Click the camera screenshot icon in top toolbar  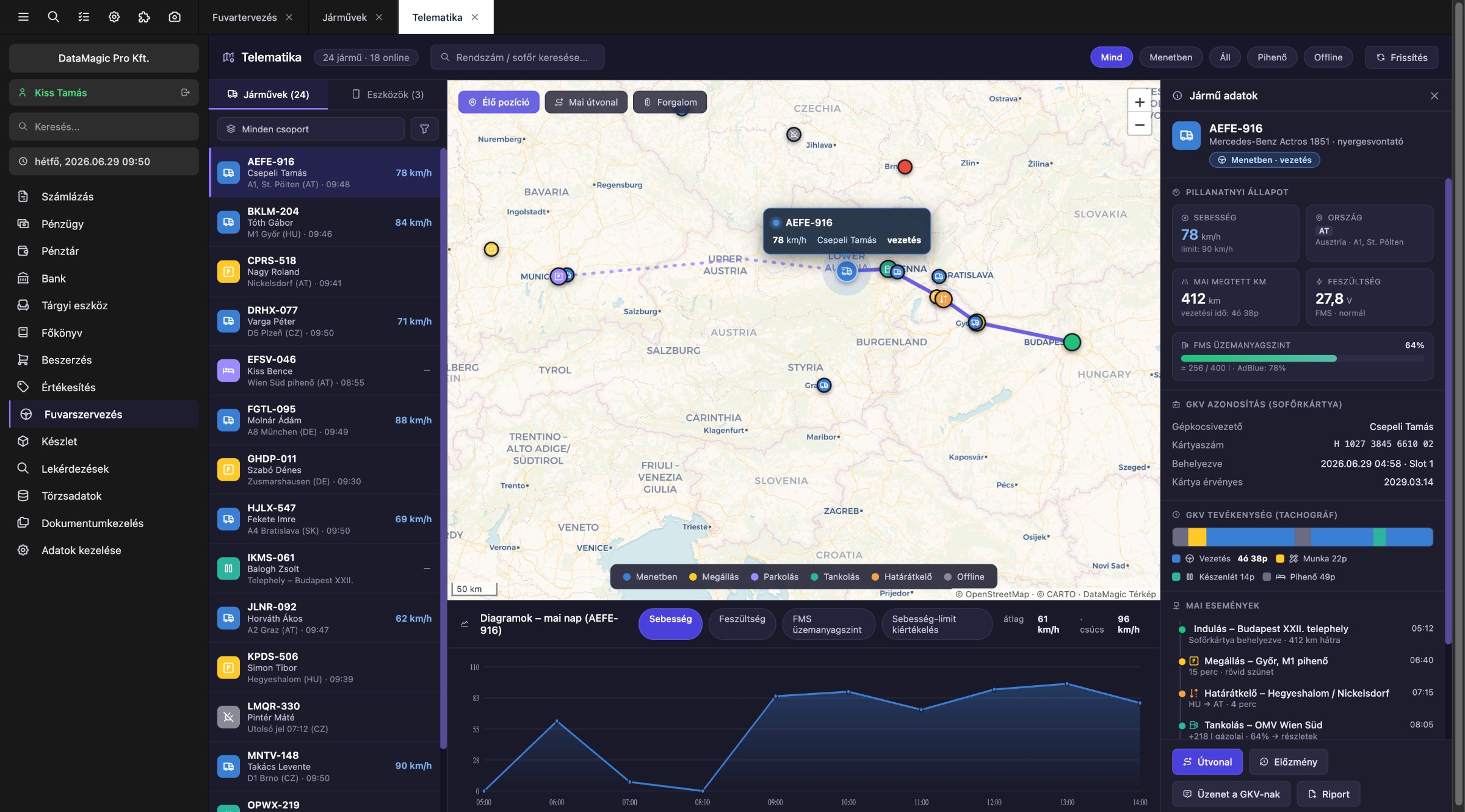(175, 17)
